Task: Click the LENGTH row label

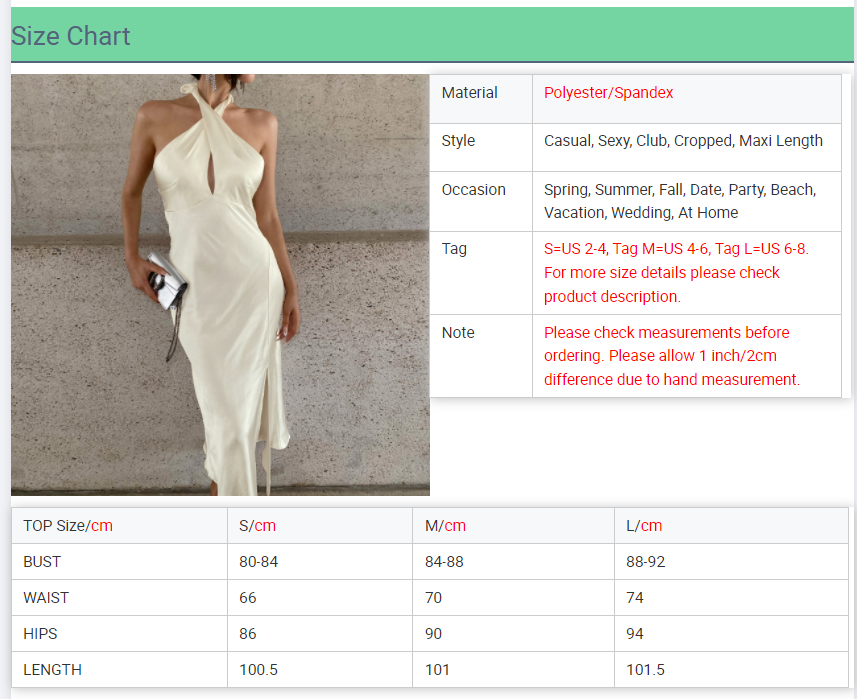Action: (52, 670)
